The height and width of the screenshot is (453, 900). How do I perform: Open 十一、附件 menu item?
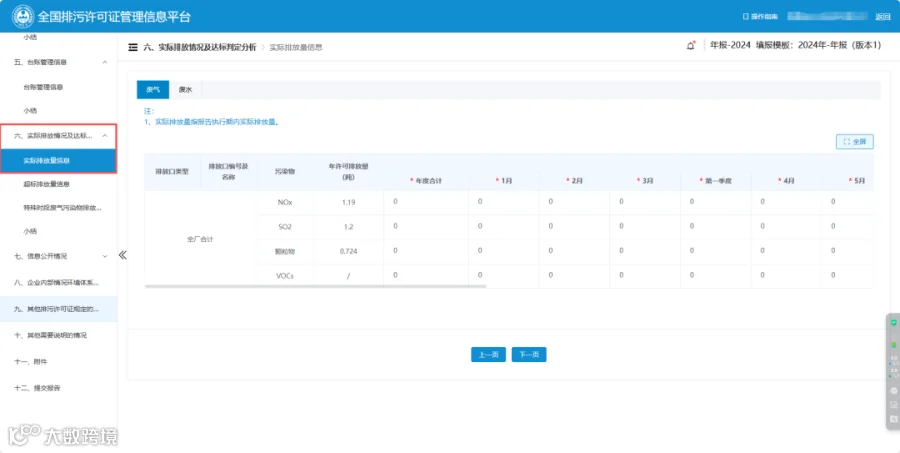pyautogui.click(x=30, y=362)
